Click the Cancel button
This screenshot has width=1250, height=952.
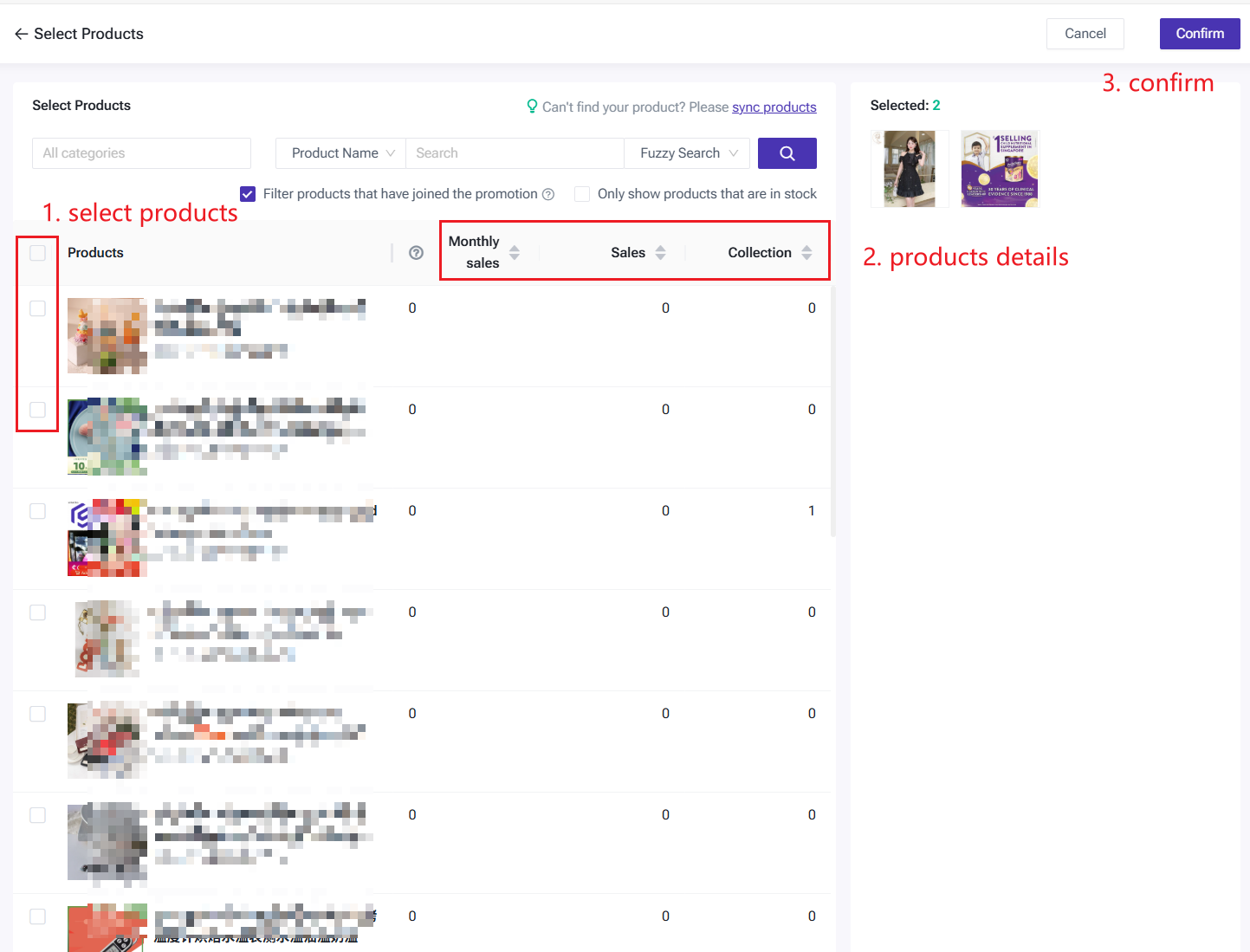pyautogui.click(x=1085, y=34)
